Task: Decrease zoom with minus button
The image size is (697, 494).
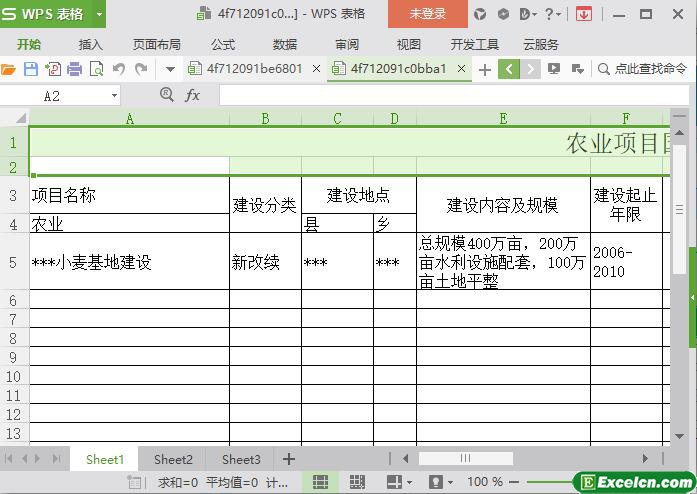Action: [x=514, y=482]
